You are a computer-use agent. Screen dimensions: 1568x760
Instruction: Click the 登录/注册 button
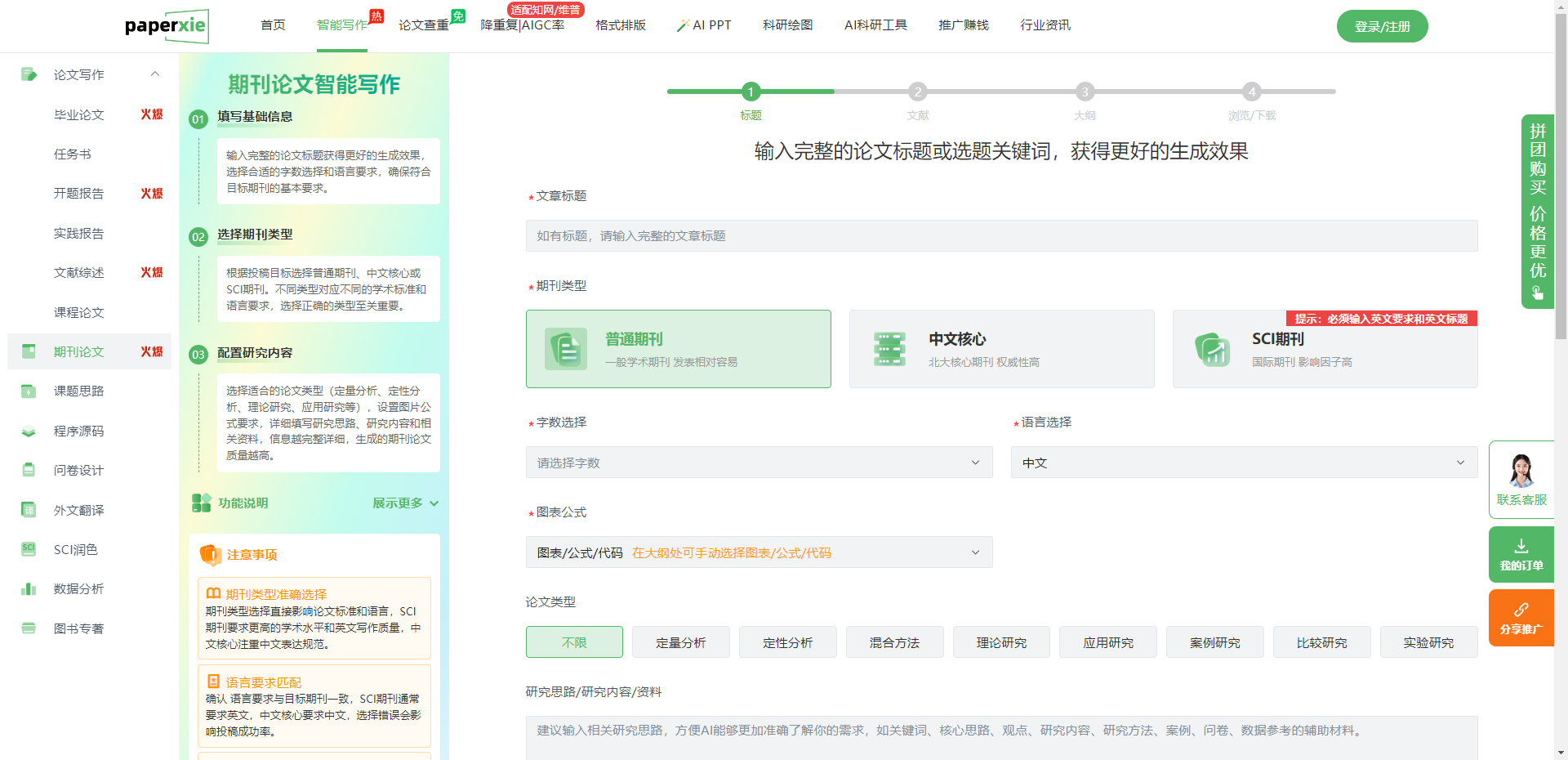pyautogui.click(x=1382, y=26)
